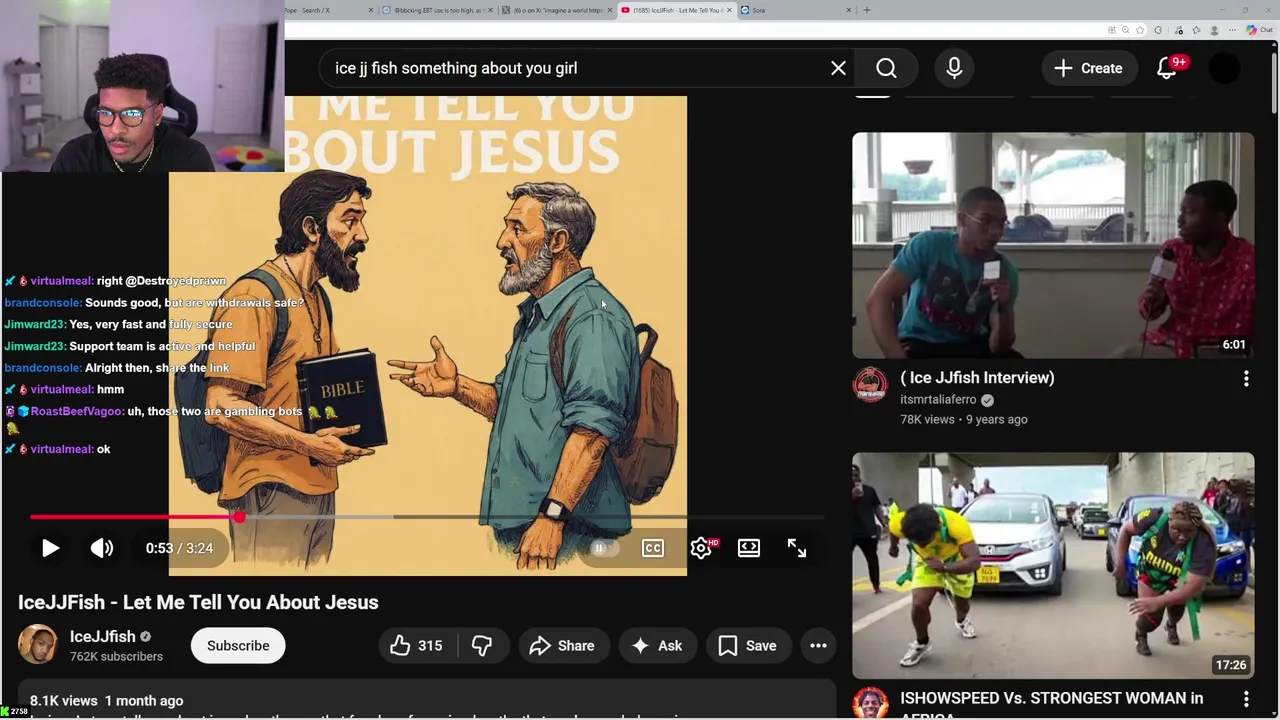This screenshot has height=720, width=1280.
Task: Close the IceJJFish YouTube tab
Action: (729, 10)
